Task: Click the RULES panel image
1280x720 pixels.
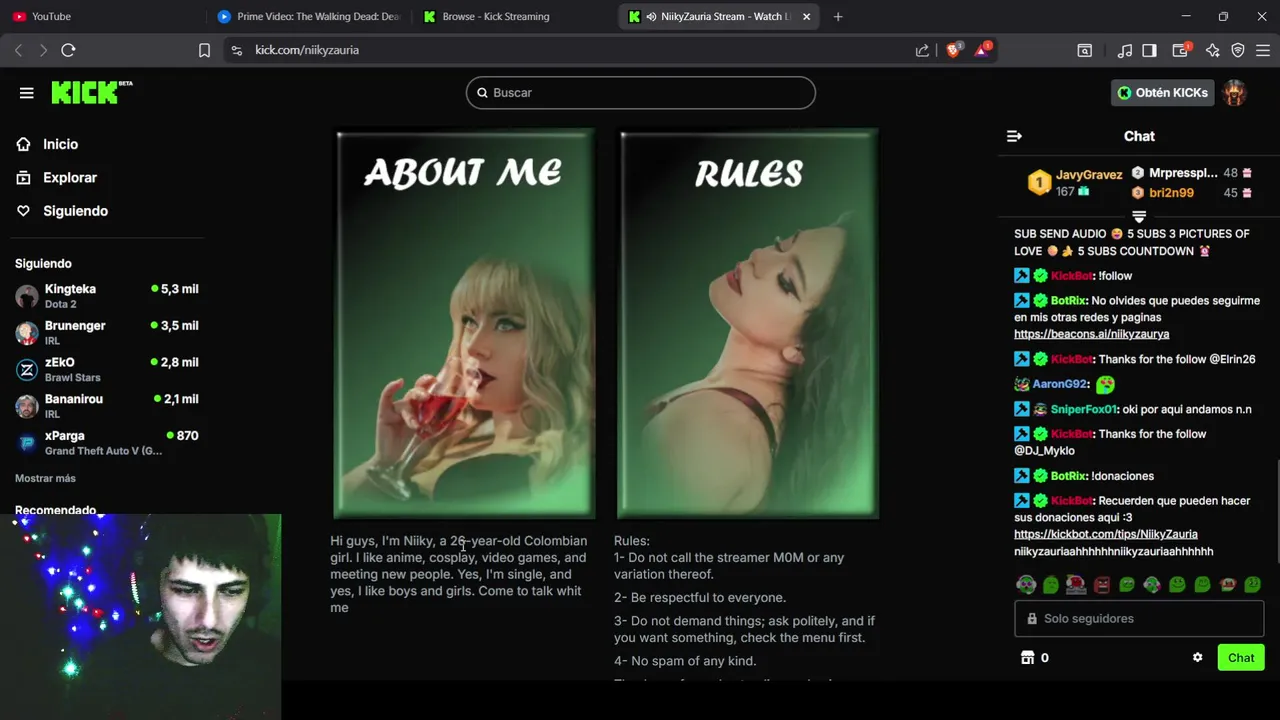Action: point(748,323)
